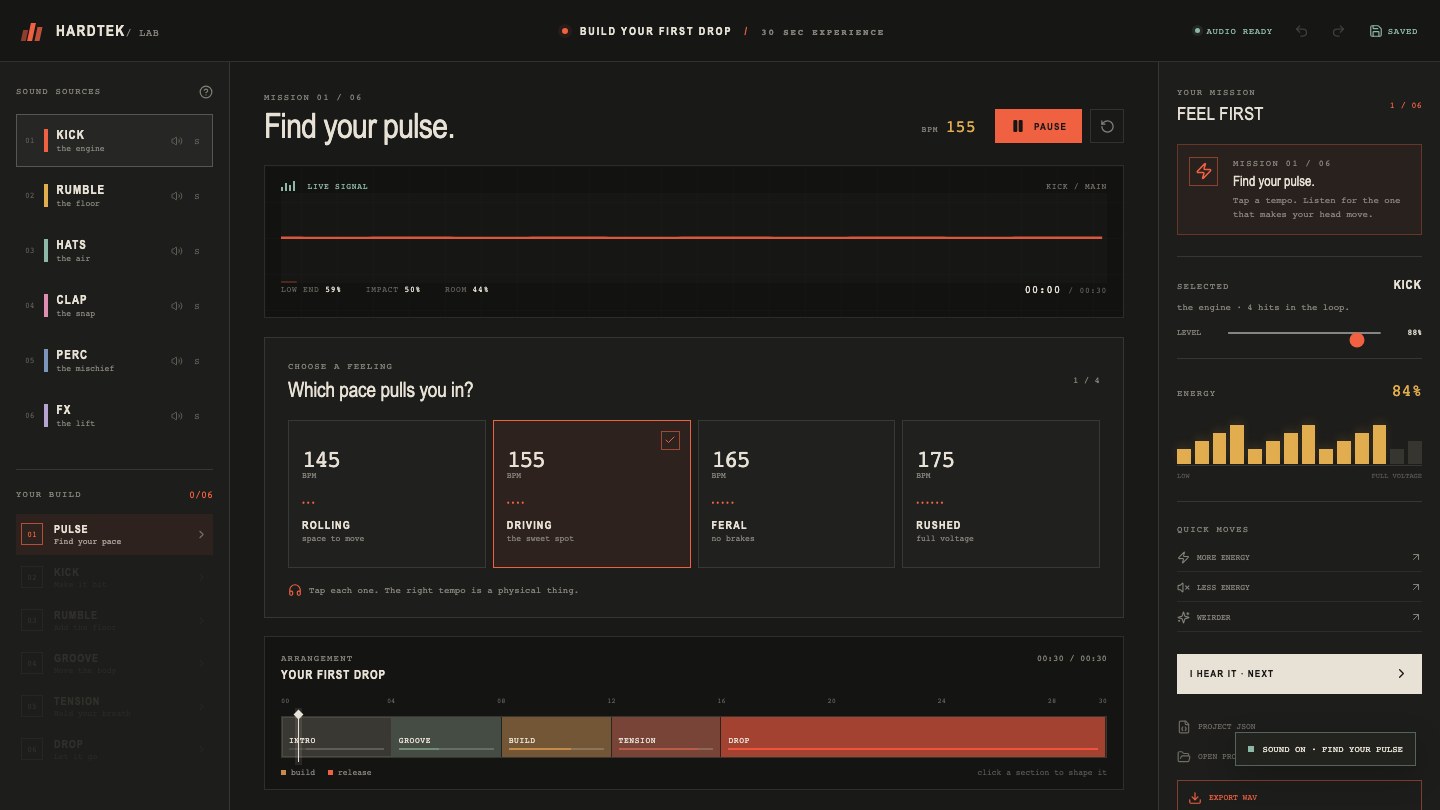The image size is (1440, 810).
Task: Click the undo arrow in header
Action: pyautogui.click(x=1302, y=31)
